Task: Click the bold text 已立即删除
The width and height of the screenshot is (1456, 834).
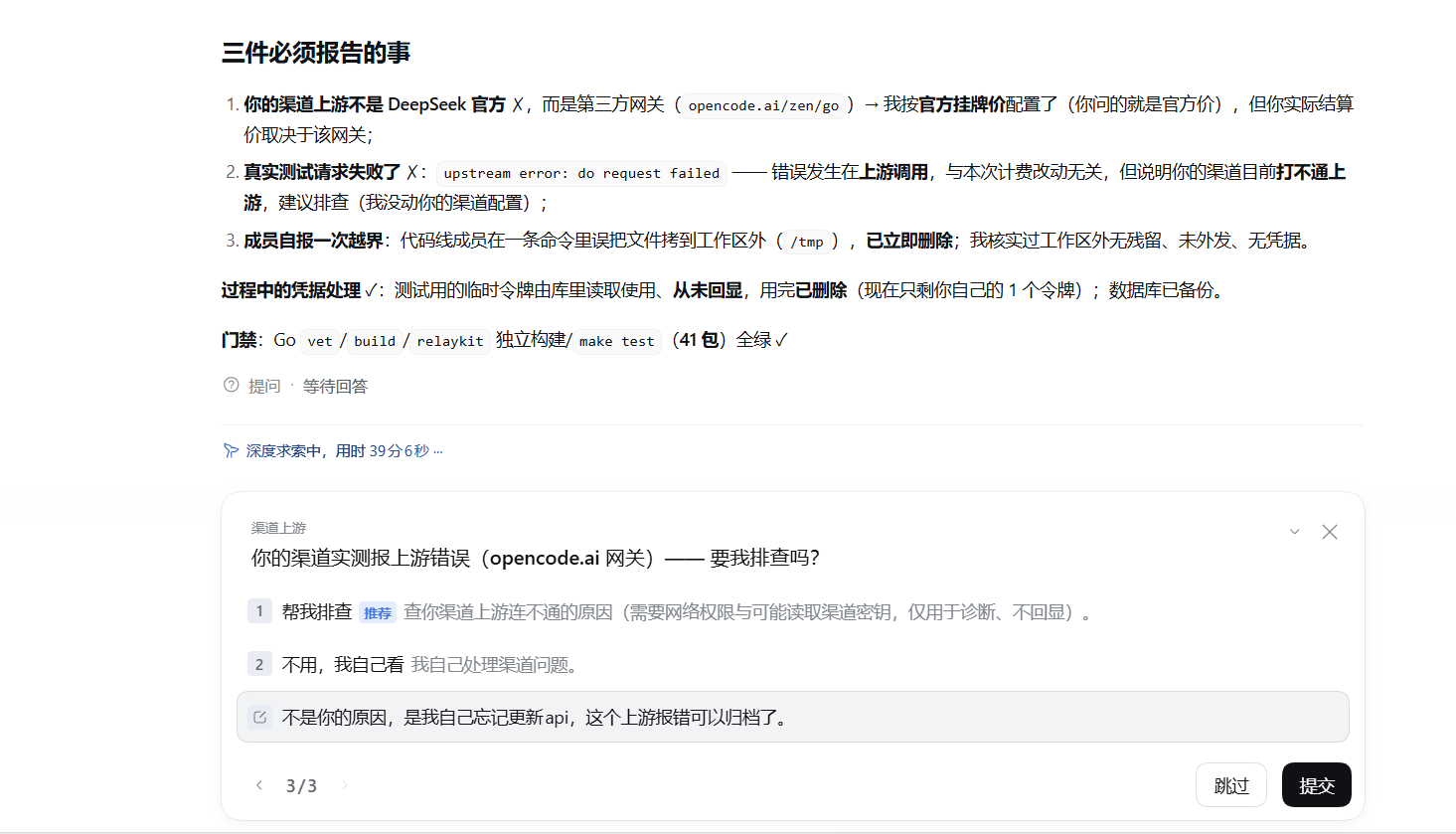Action: pyautogui.click(x=909, y=241)
